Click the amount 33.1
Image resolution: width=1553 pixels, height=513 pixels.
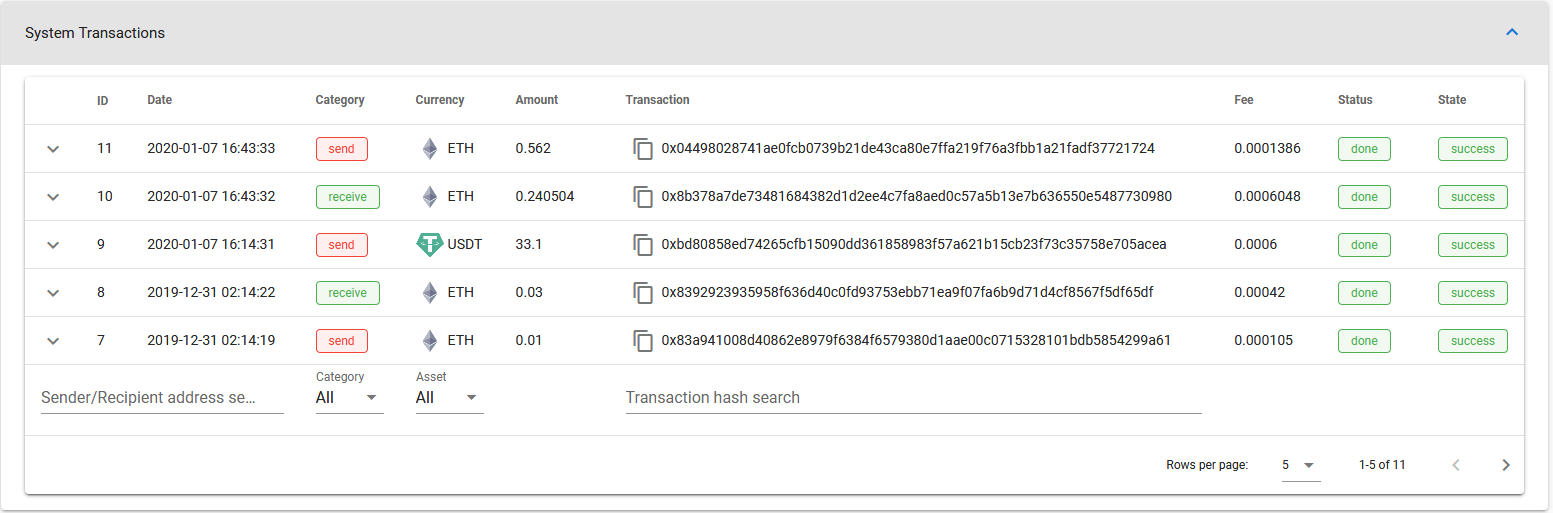[x=529, y=245]
